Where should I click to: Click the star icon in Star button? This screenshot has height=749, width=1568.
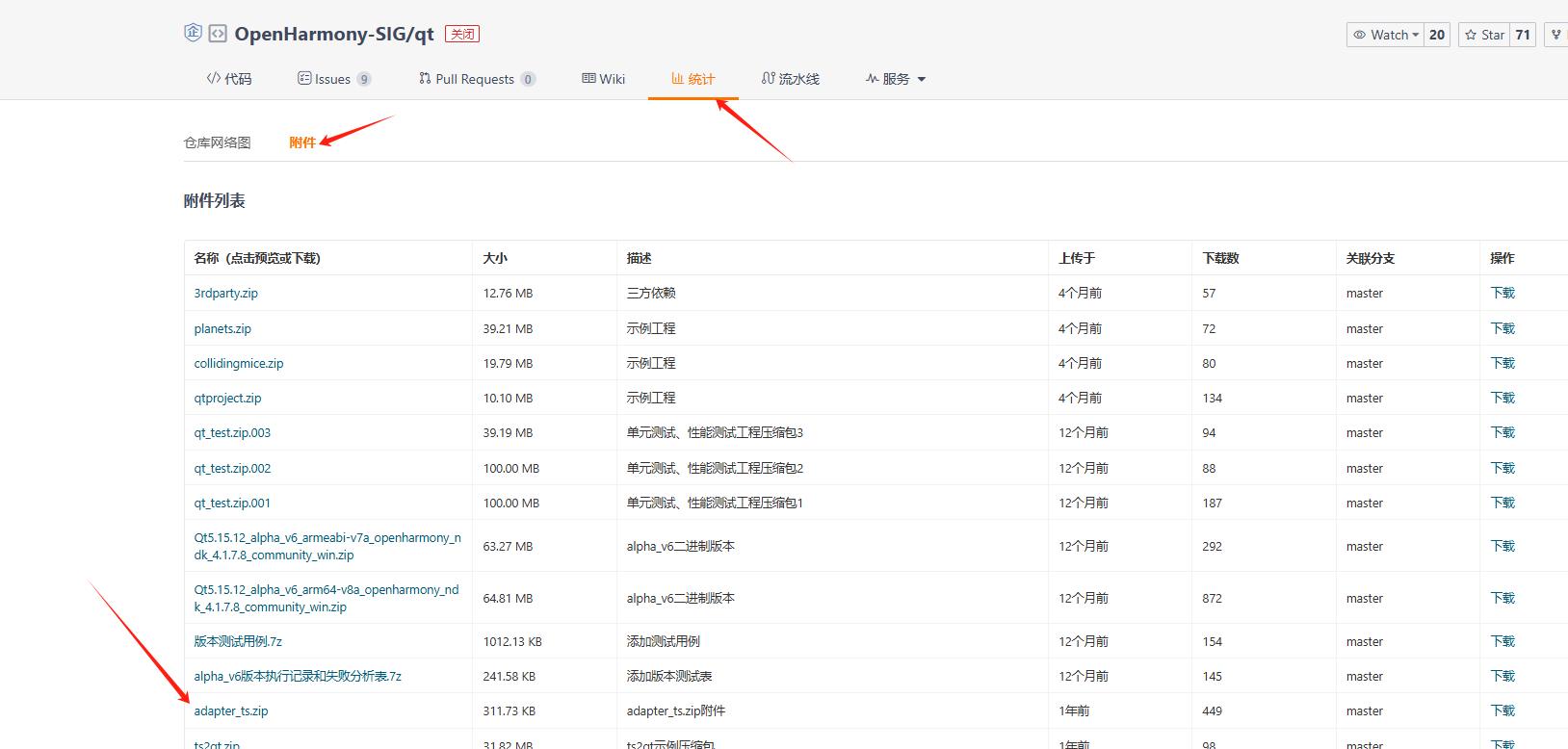tap(1471, 35)
